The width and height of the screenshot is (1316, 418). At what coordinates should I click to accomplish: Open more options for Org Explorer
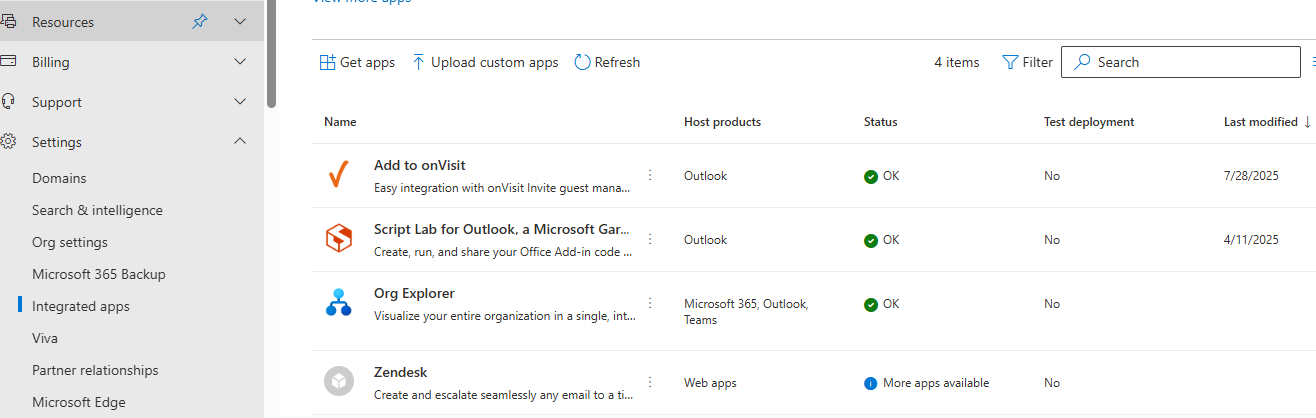(650, 303)
